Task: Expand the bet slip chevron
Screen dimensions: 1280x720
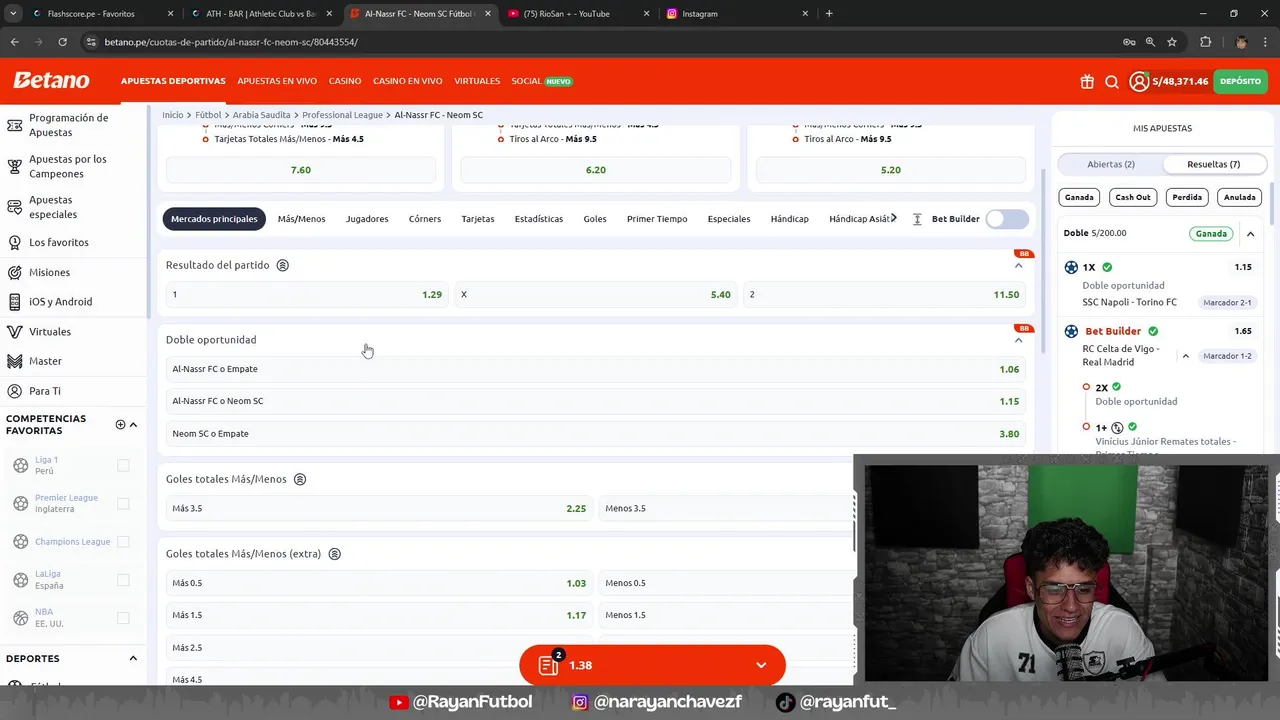Action: (x=761, y=665)
